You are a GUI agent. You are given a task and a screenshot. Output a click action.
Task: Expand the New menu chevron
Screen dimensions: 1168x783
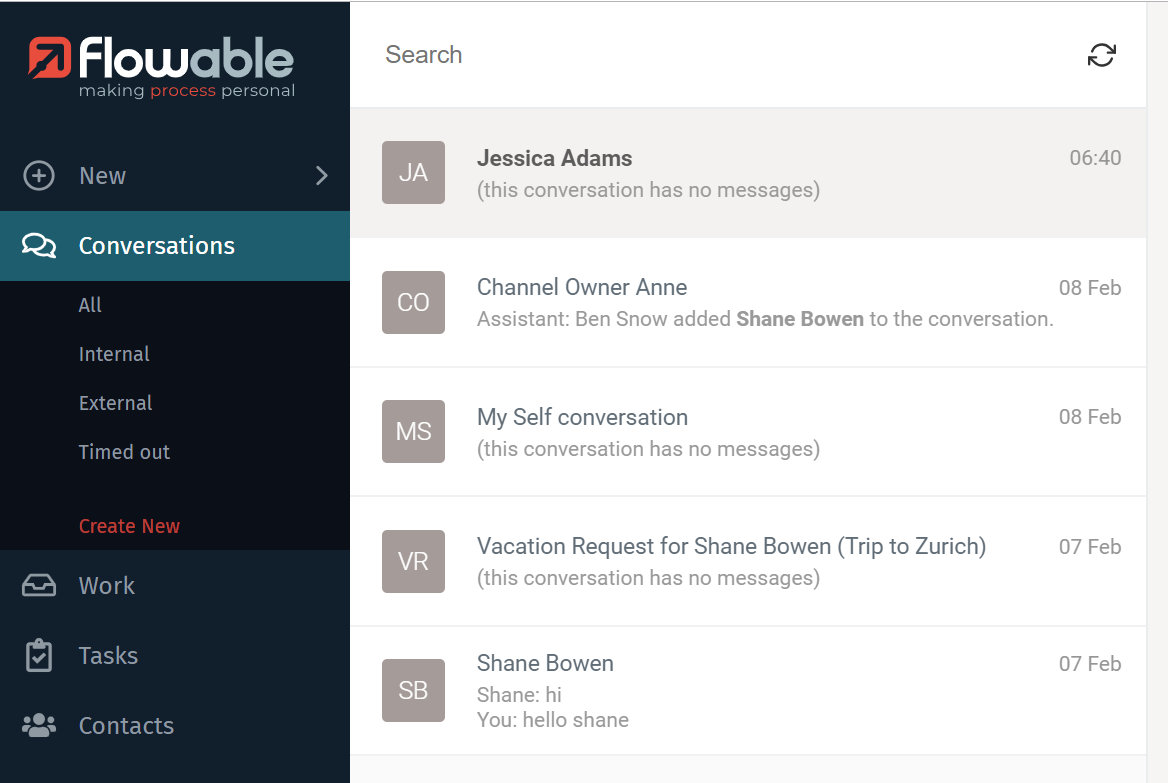[x=320, y=175]
